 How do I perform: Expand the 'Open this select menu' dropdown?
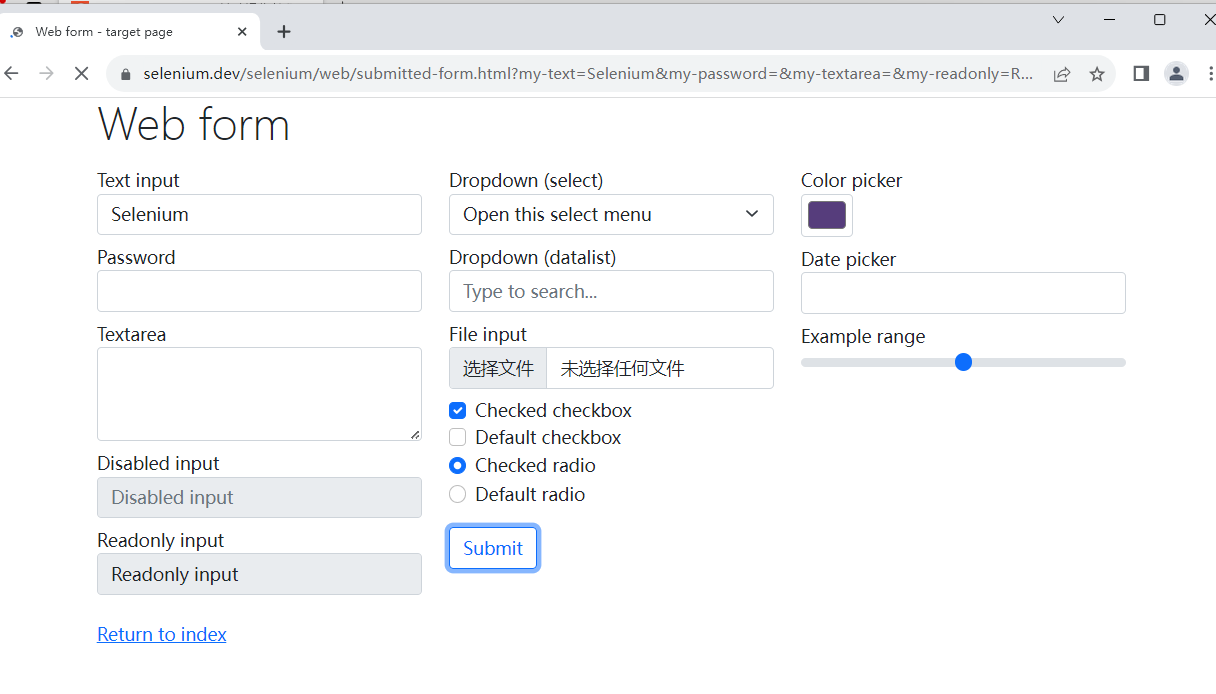(x=611, y=215)
